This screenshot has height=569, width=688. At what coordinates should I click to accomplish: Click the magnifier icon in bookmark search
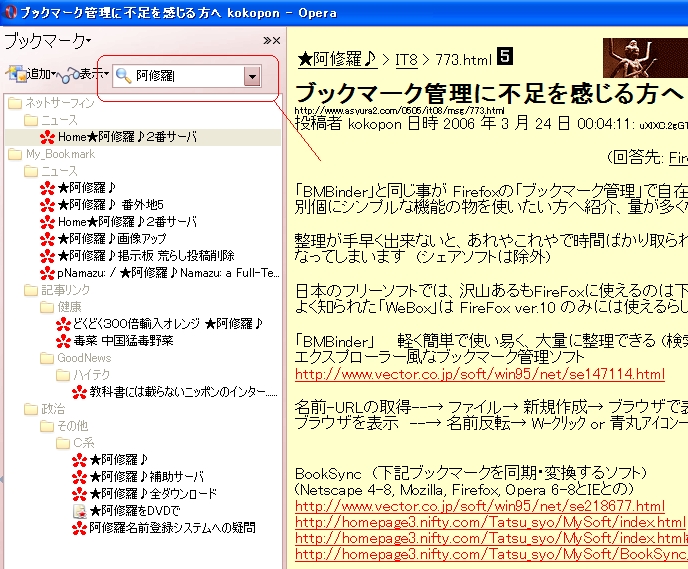click(x=123, y=76)
